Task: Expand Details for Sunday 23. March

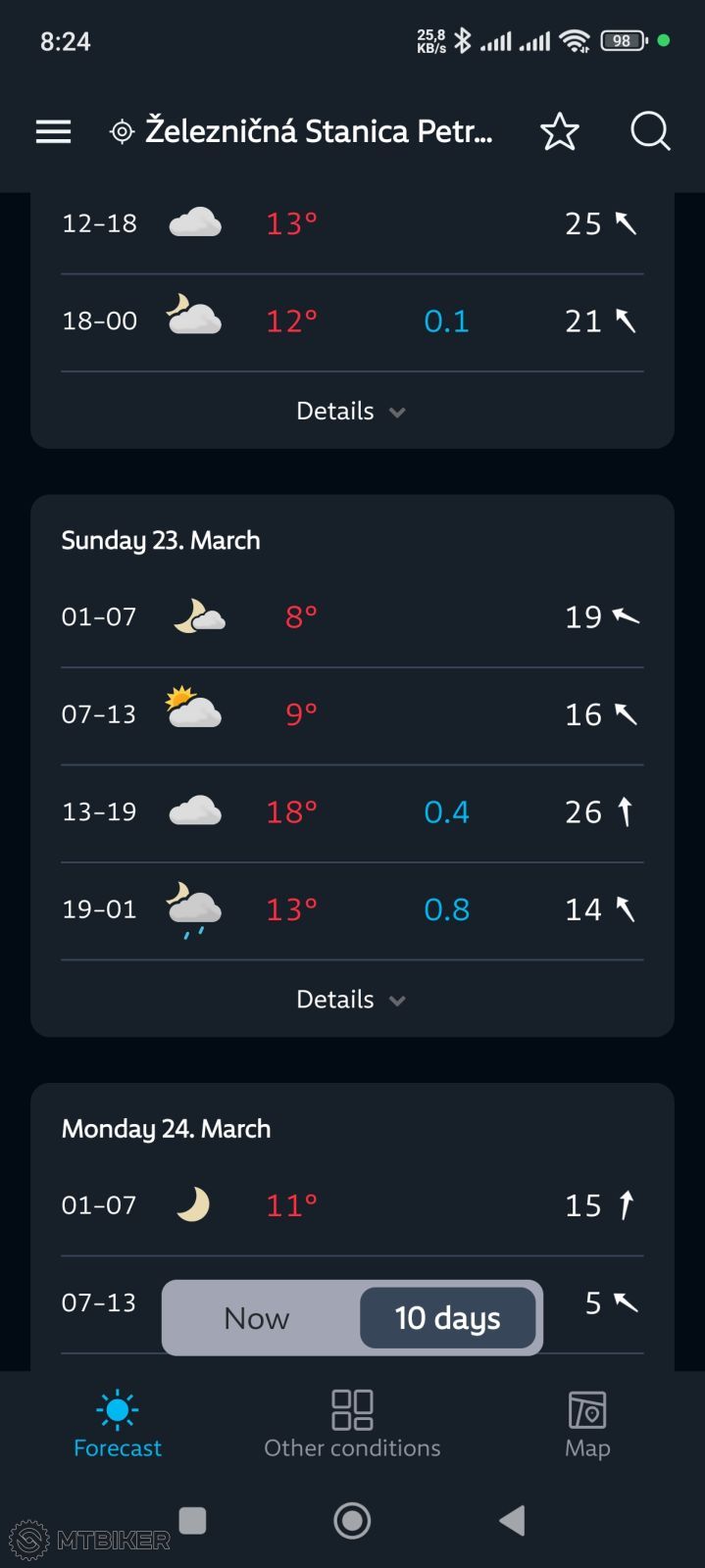Action: 335,1000
